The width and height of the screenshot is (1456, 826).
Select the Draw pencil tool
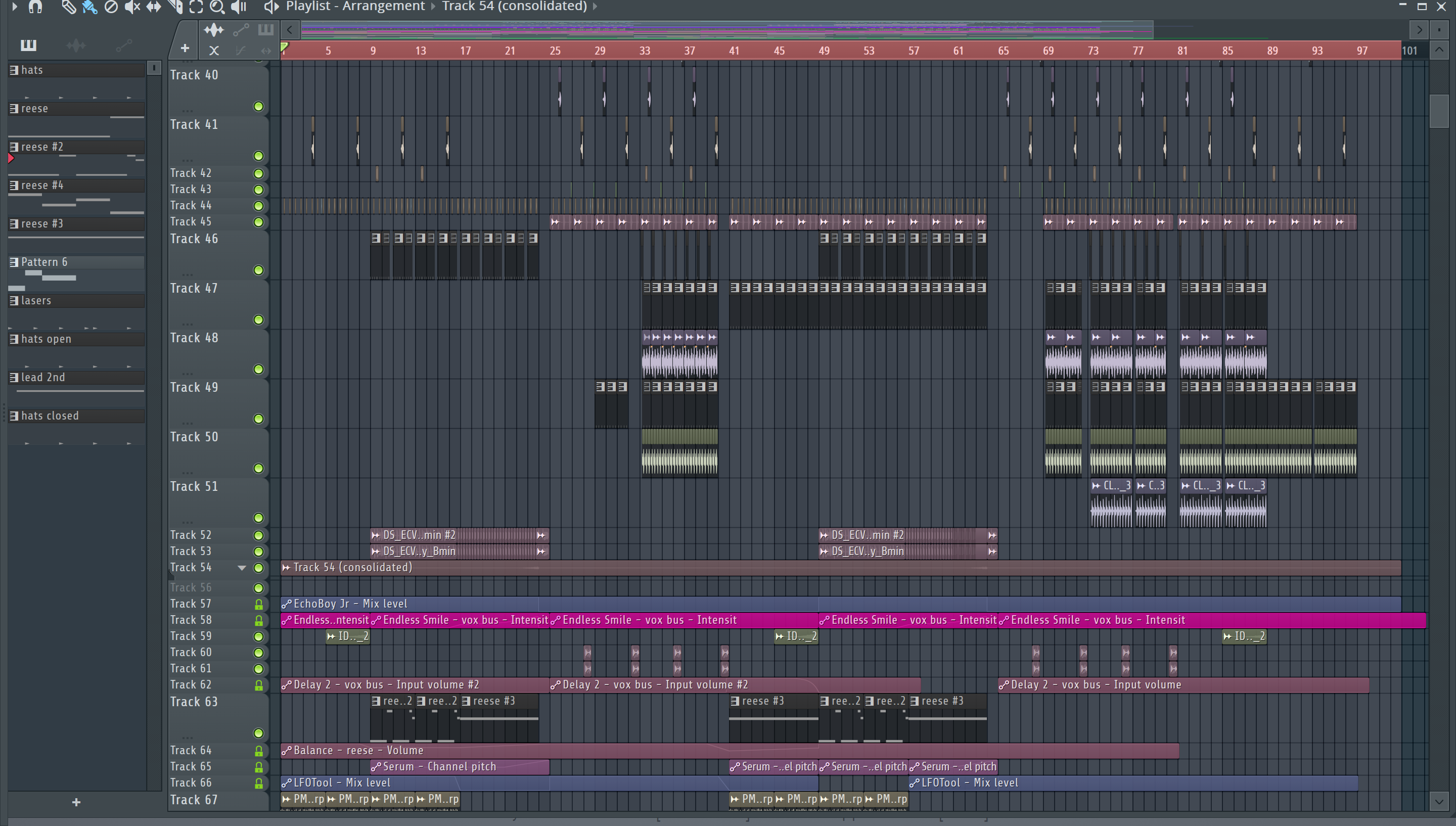(x=69, y=7)
